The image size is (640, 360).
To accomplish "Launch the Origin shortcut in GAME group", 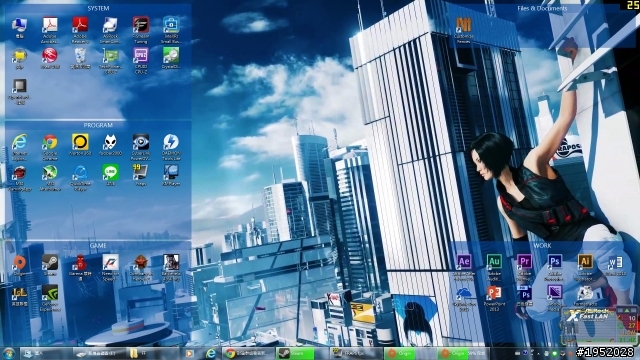I will (20, 265).
